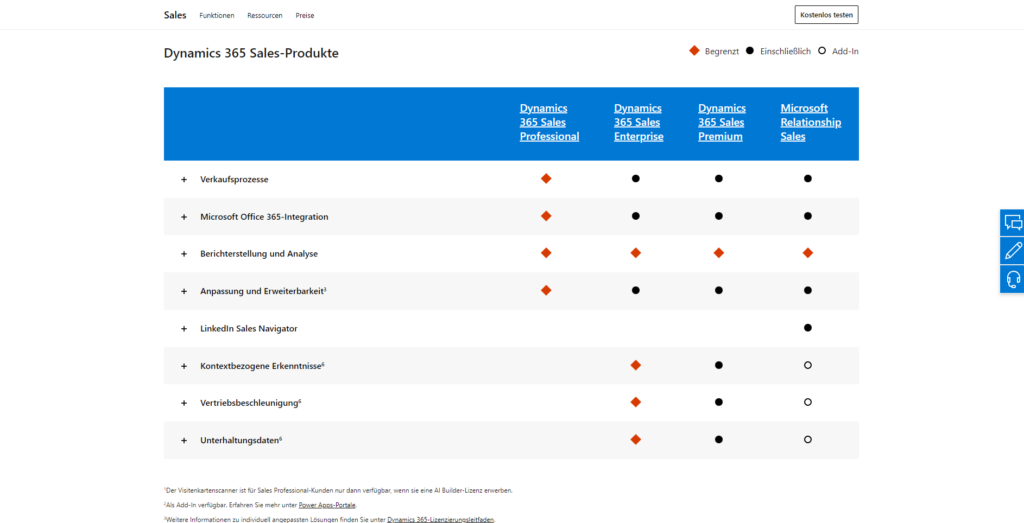The width and height of the screenshot is (1024, 523).
Task: Open Dynamics 365 Sales Premium link
Action: coord(722,123)
